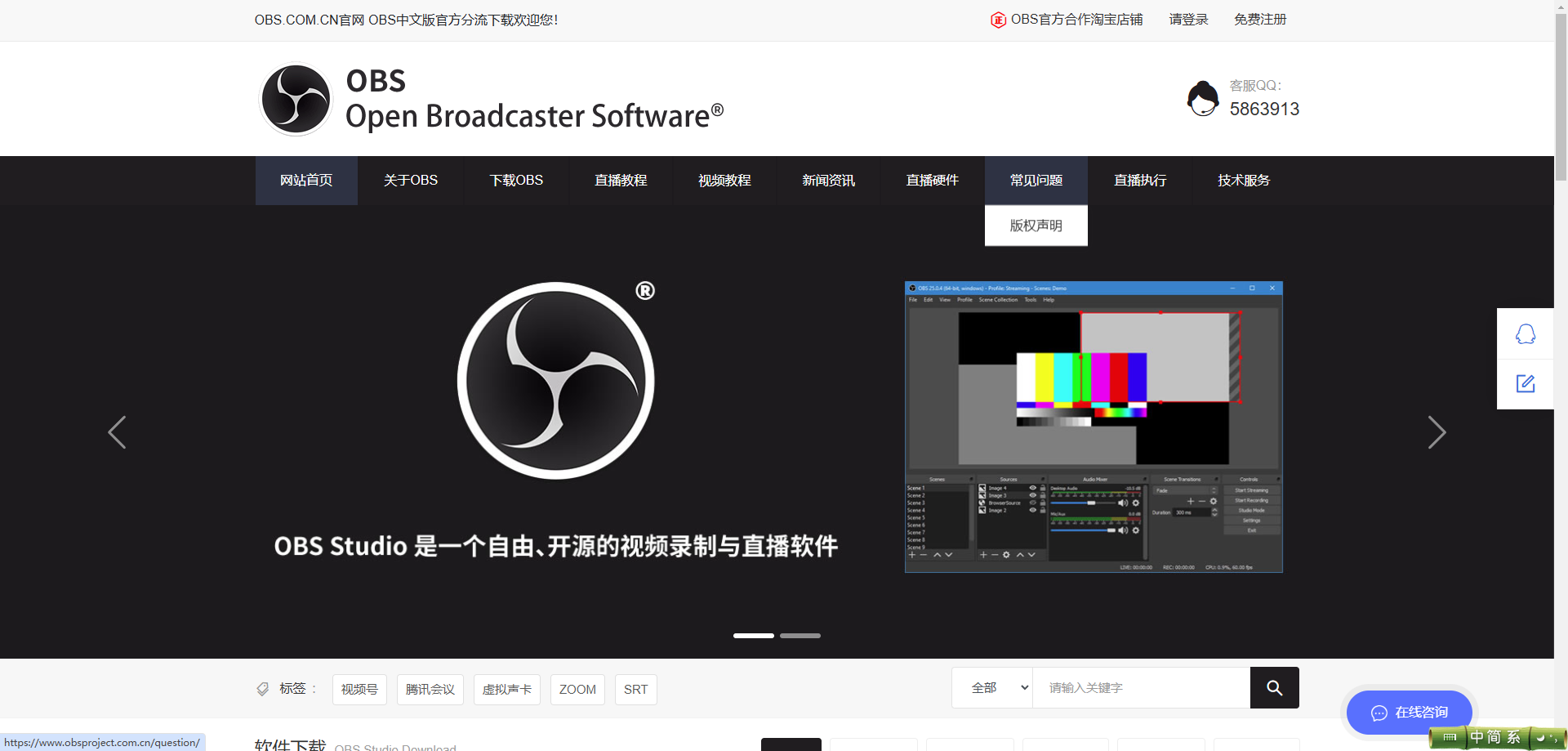Click the OBS官方合作淘宝店铺 link

point(1076,20)
